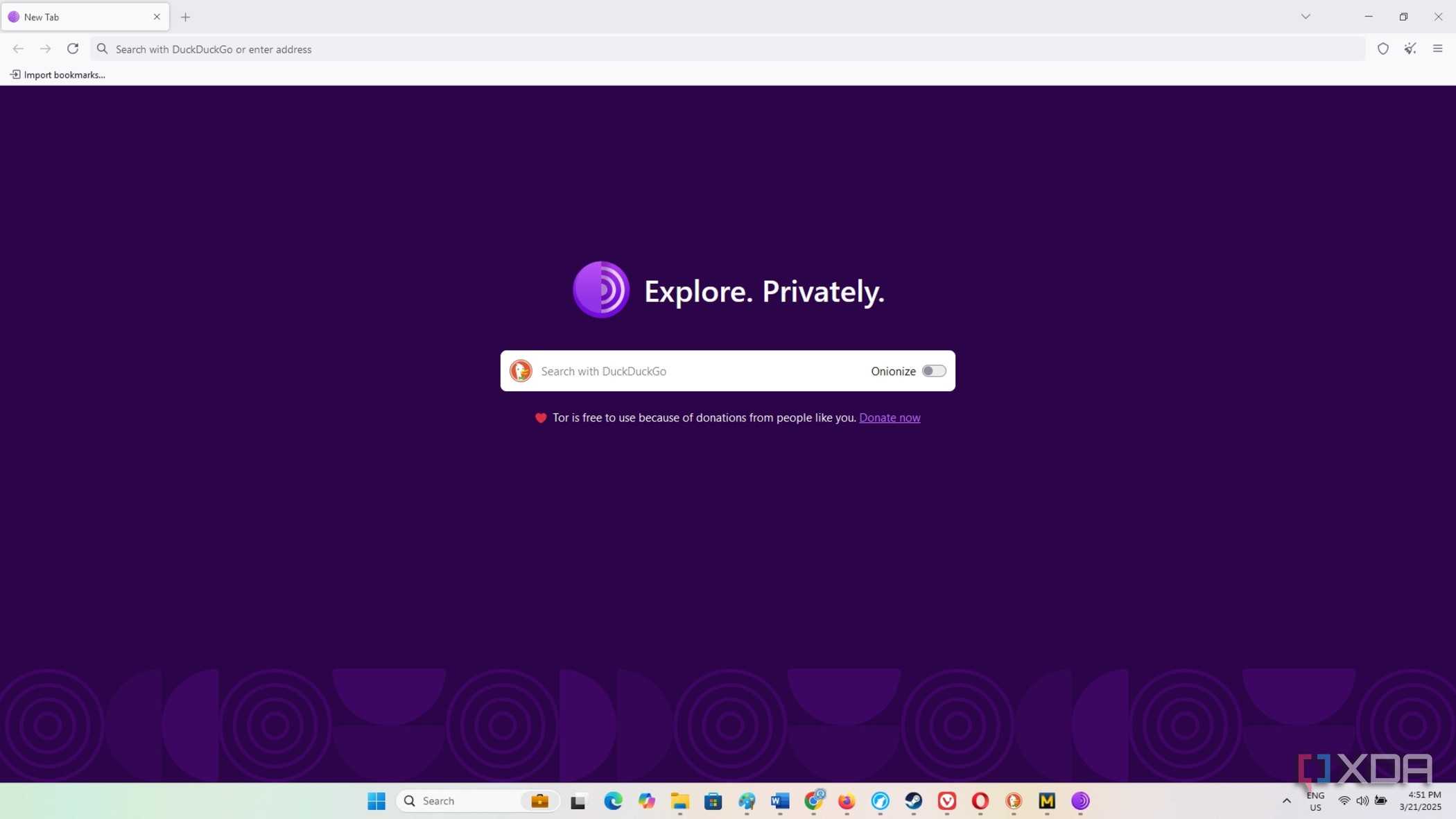
Task: Open Chrome from the taskbar
Action: coord(814,800)
